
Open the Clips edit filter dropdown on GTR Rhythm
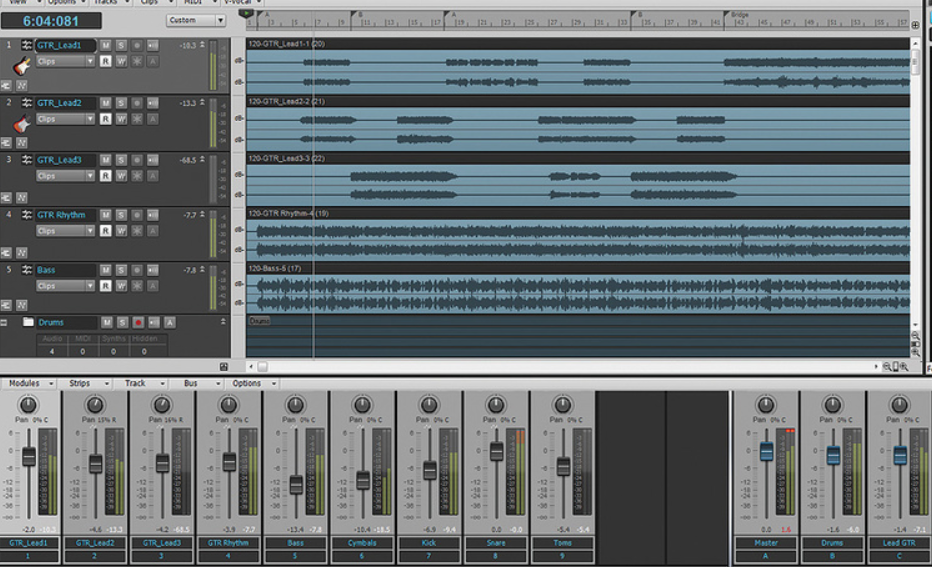(x=65, y=231)
